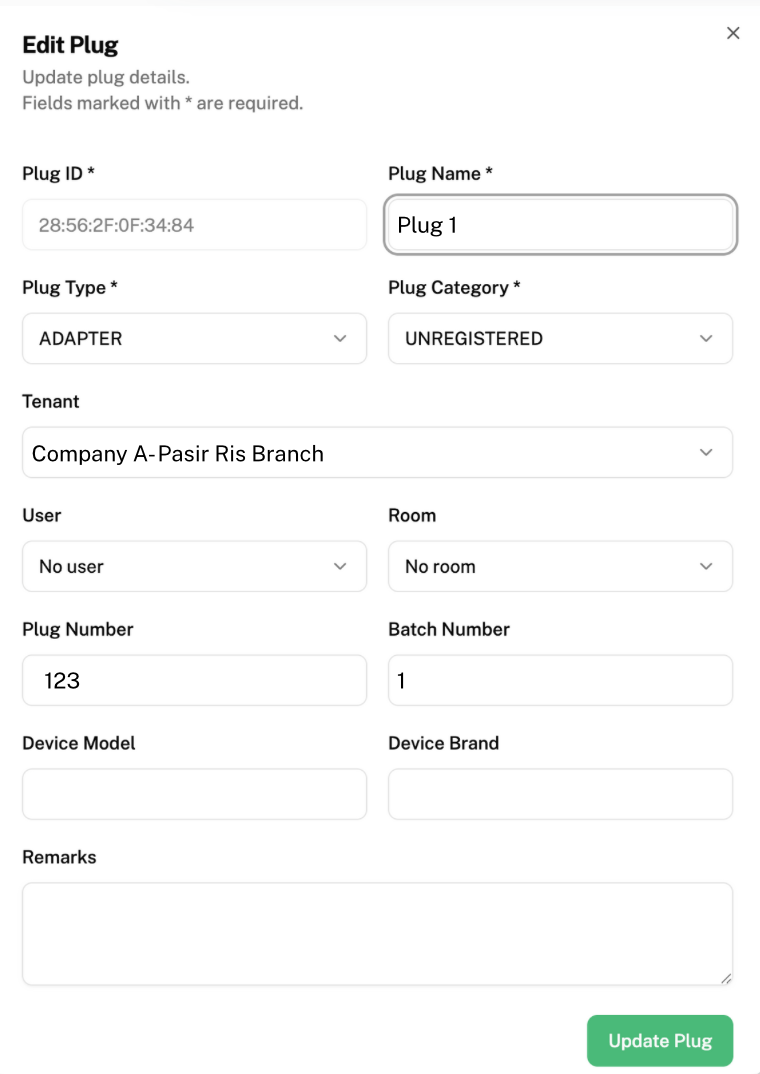Click the Plug ID field showing 28:56:2F:0F:34:84
The height and width of the screenshot is (1074, 760).
tap(194, 224)
